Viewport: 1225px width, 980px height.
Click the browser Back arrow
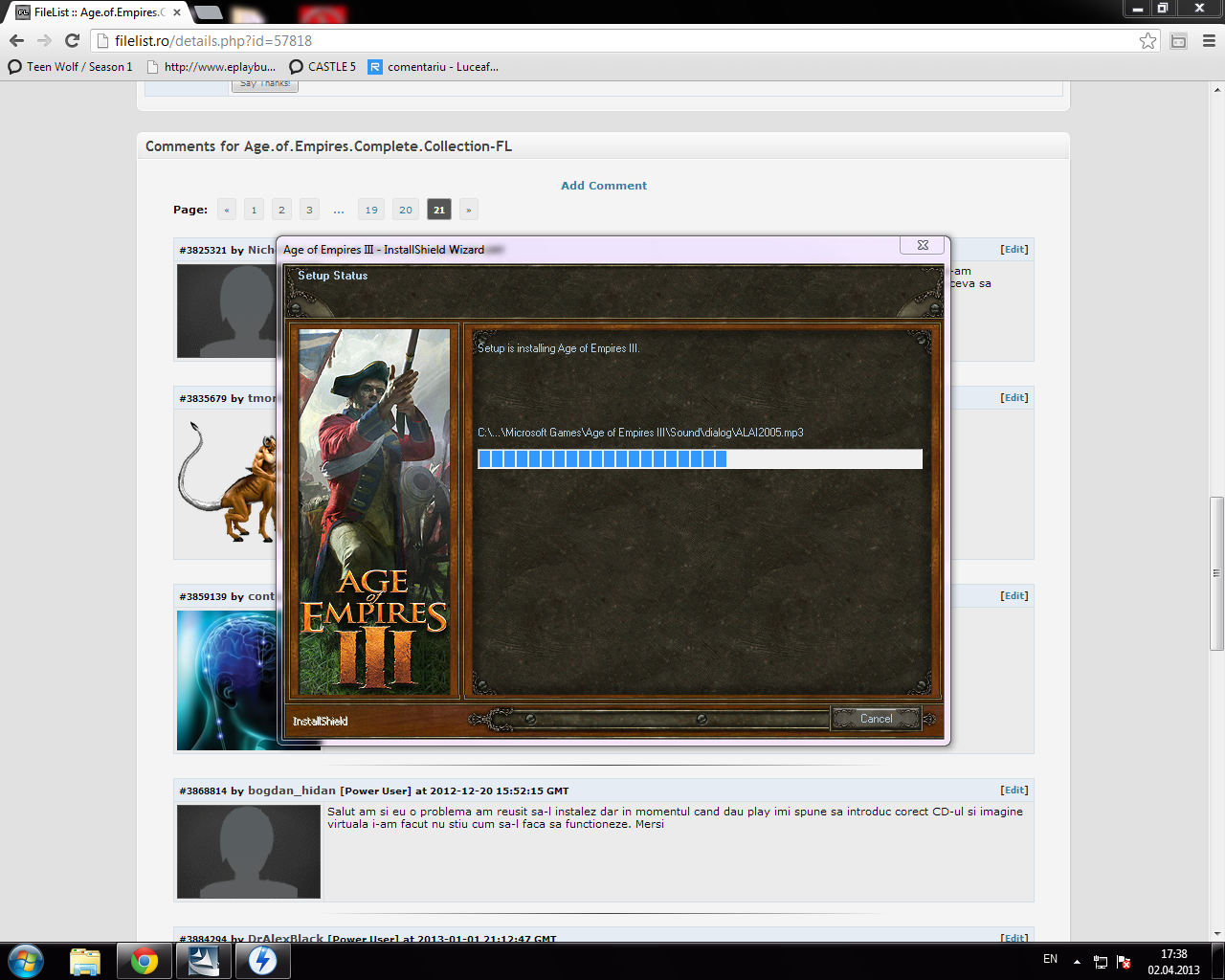click(x=16, y=40)
